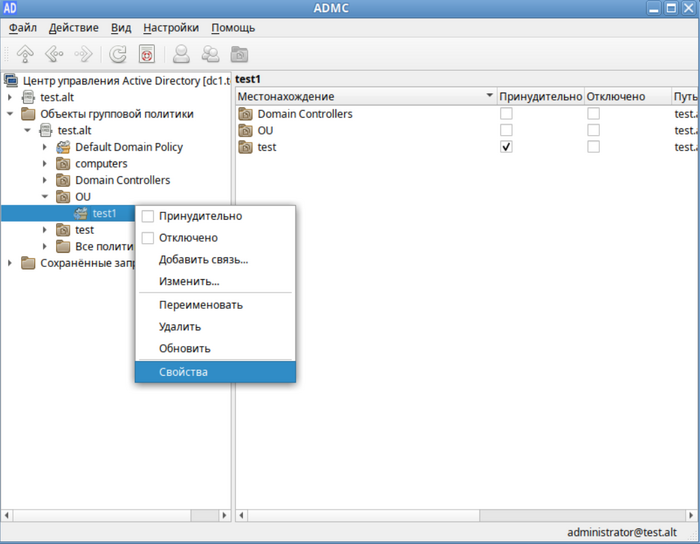Click the ADMC app icon in title bar
700x544 pixels.
(10, 8)
